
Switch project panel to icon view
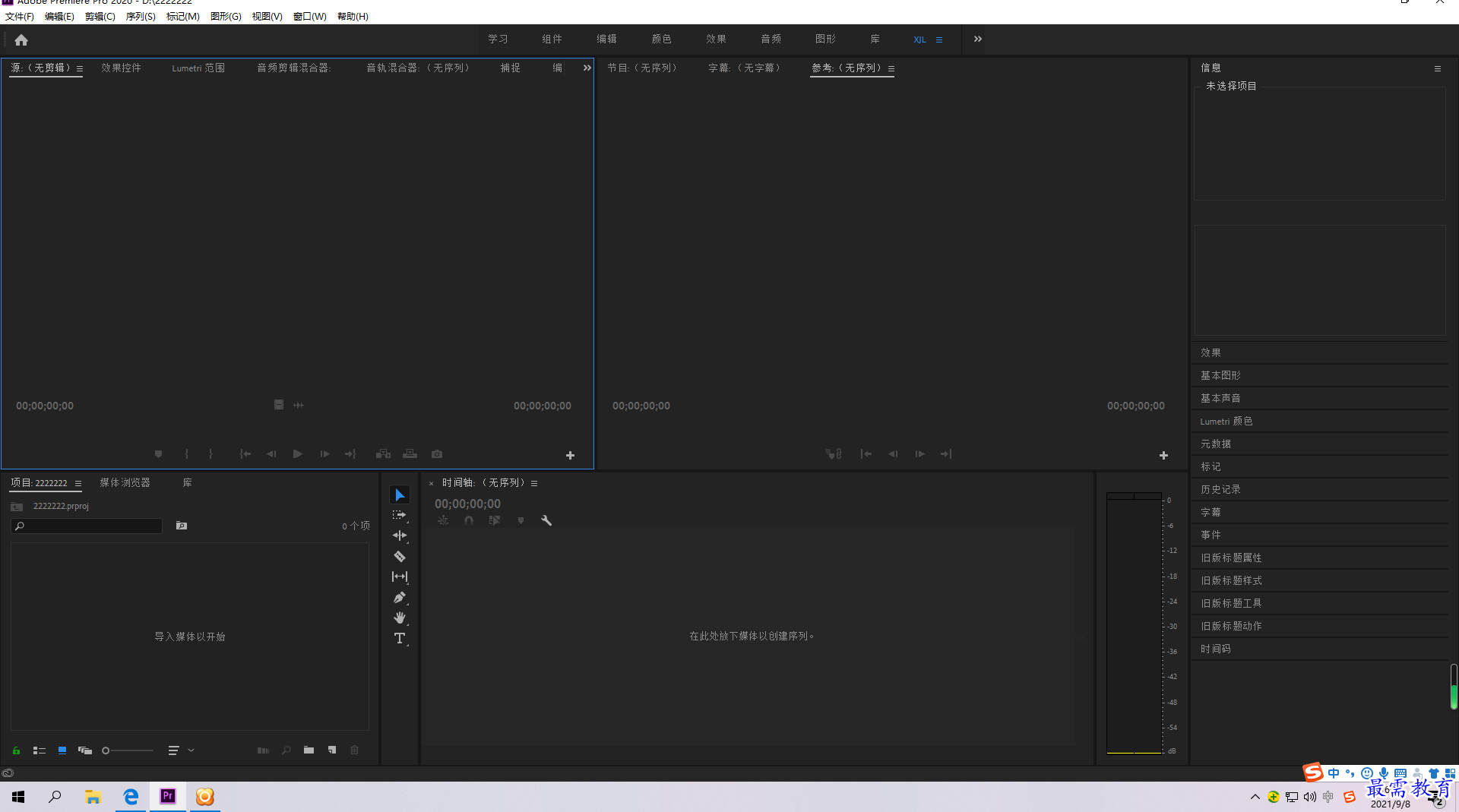pos(62,750)
